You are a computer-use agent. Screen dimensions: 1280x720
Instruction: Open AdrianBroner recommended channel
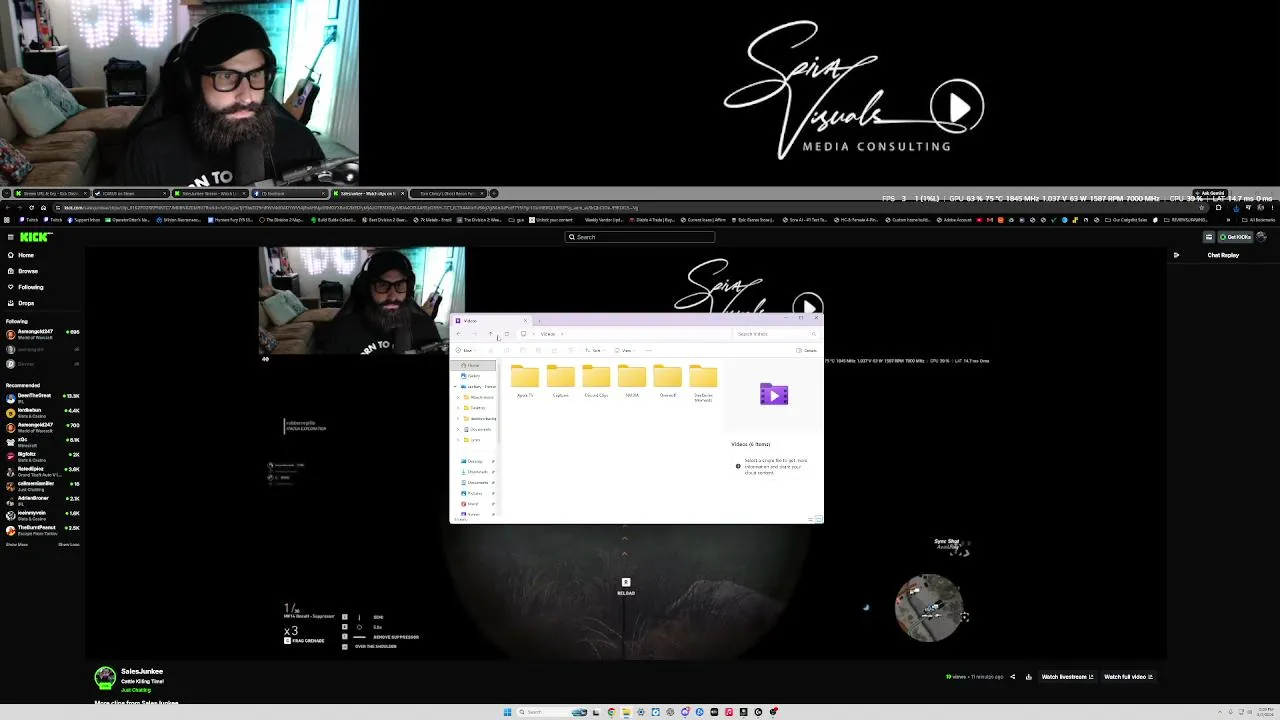point(42,499)
